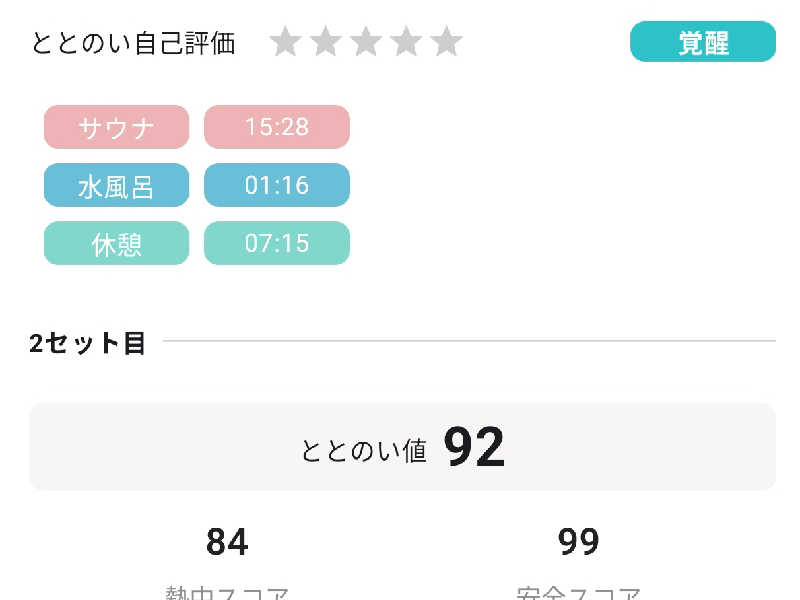This screenshot has width=800, height=600.
Task: Tap the 覚醒 badge
Action: click(x=702, y=42)
